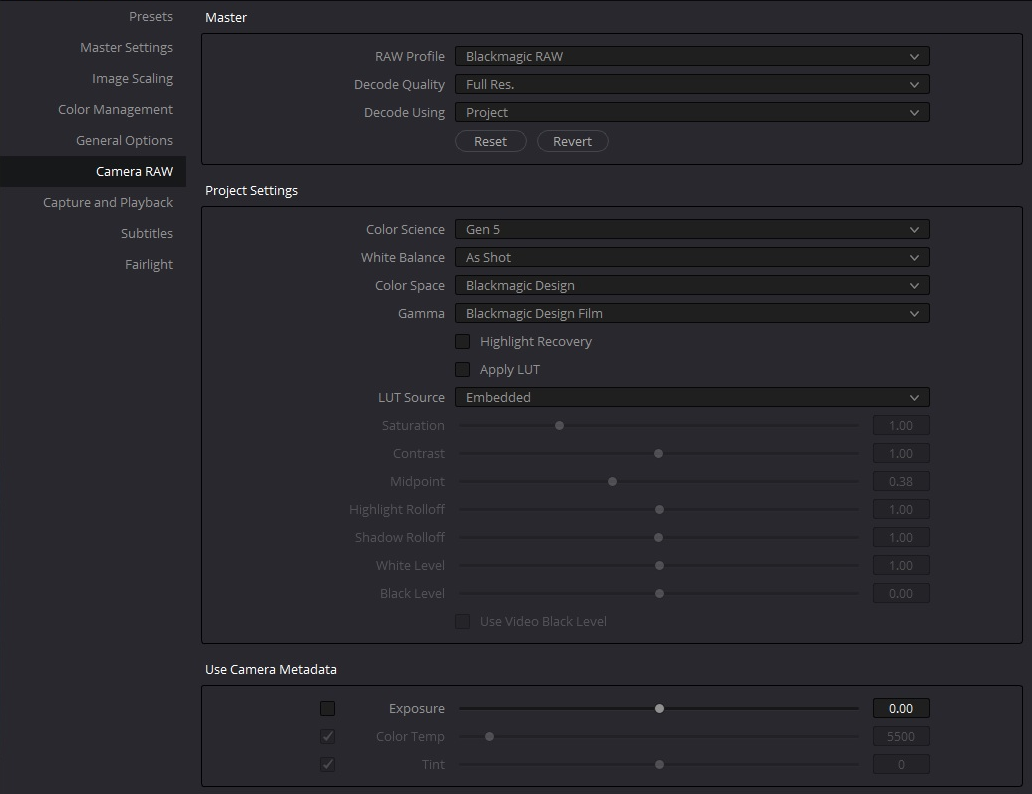Click the Revert button
Screen dimensions: 1032x794
tap(572, 142)
